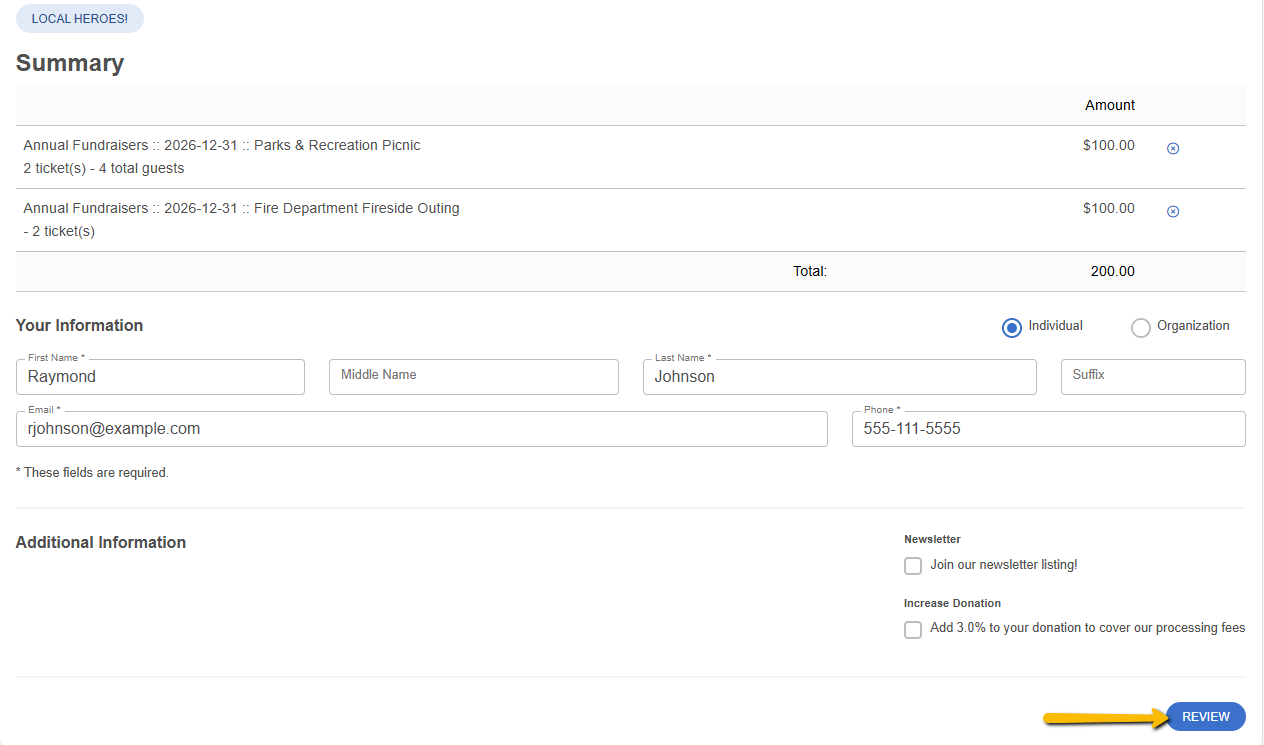Image resolution: width=1264 pixels, height=745 pixels.
Task: Click the $100.00 amount for Parks Picnic
Action: click(1109, 145)
